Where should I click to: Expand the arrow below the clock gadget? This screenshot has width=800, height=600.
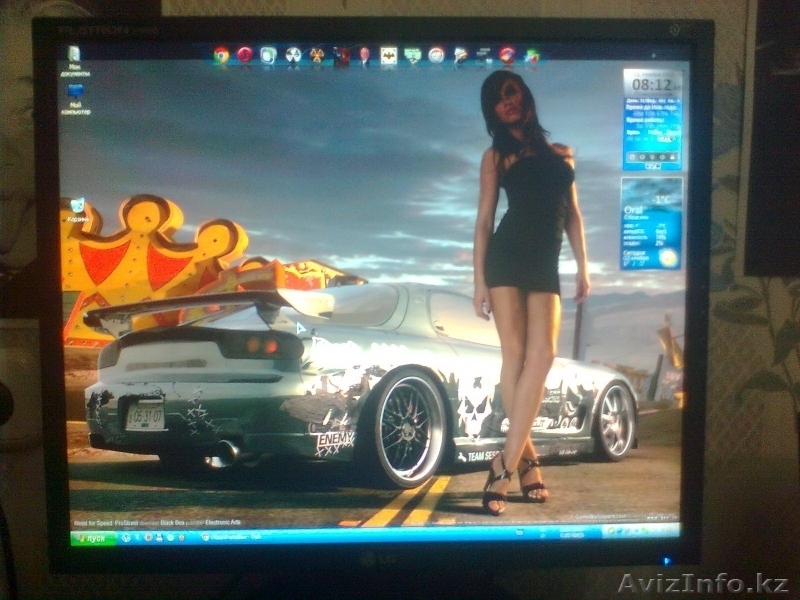point(652,167)
